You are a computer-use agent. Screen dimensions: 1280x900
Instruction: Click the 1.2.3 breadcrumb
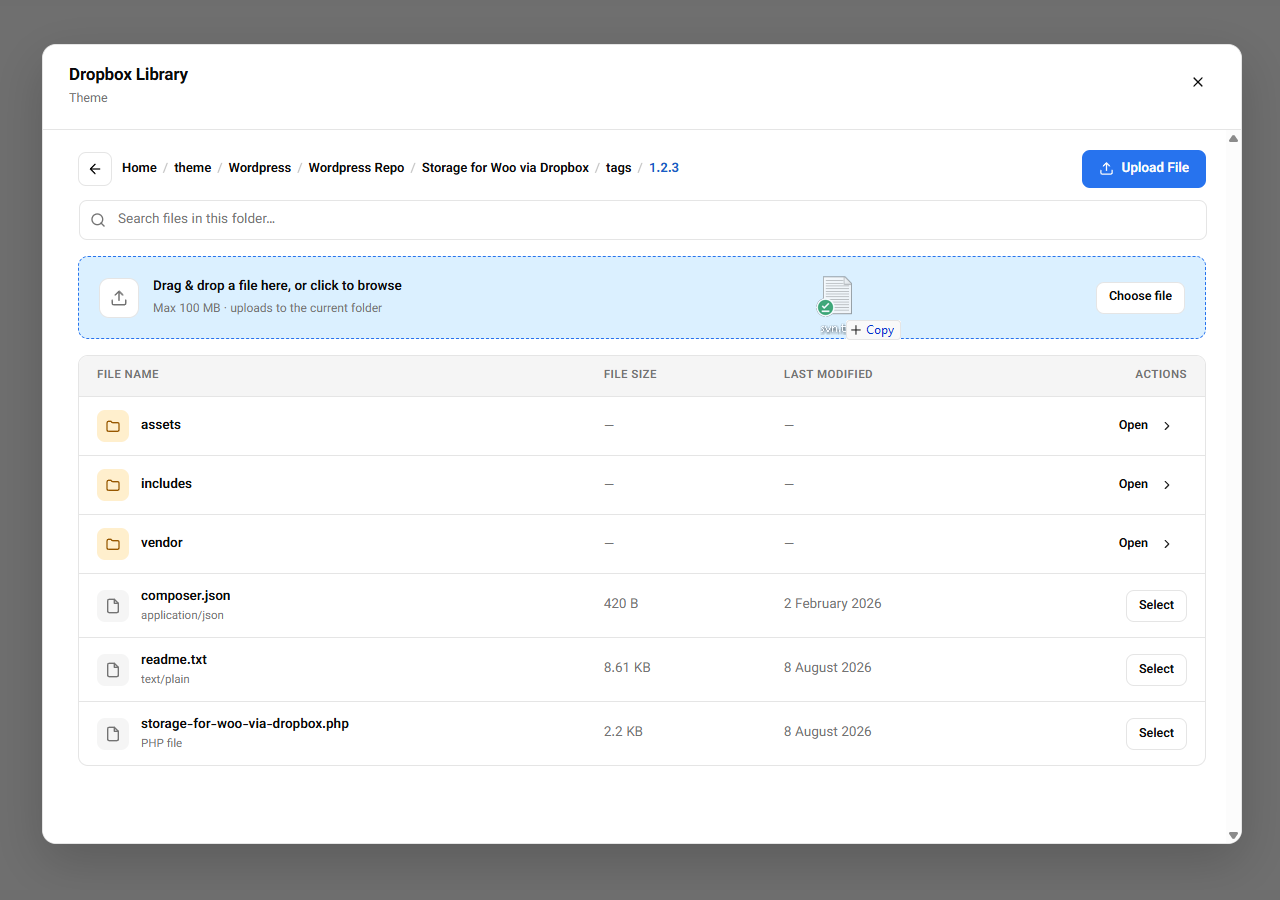[664, 168]
